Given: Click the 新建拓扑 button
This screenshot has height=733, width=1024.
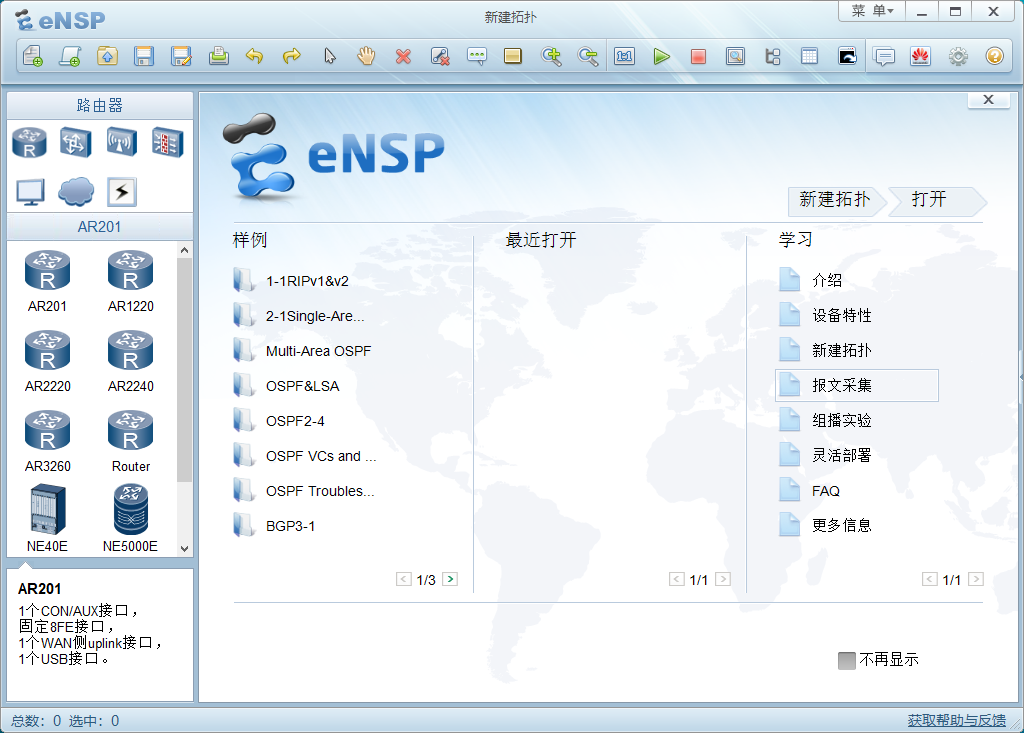Looking at the screenshot, I should click(x=835, y=200).
